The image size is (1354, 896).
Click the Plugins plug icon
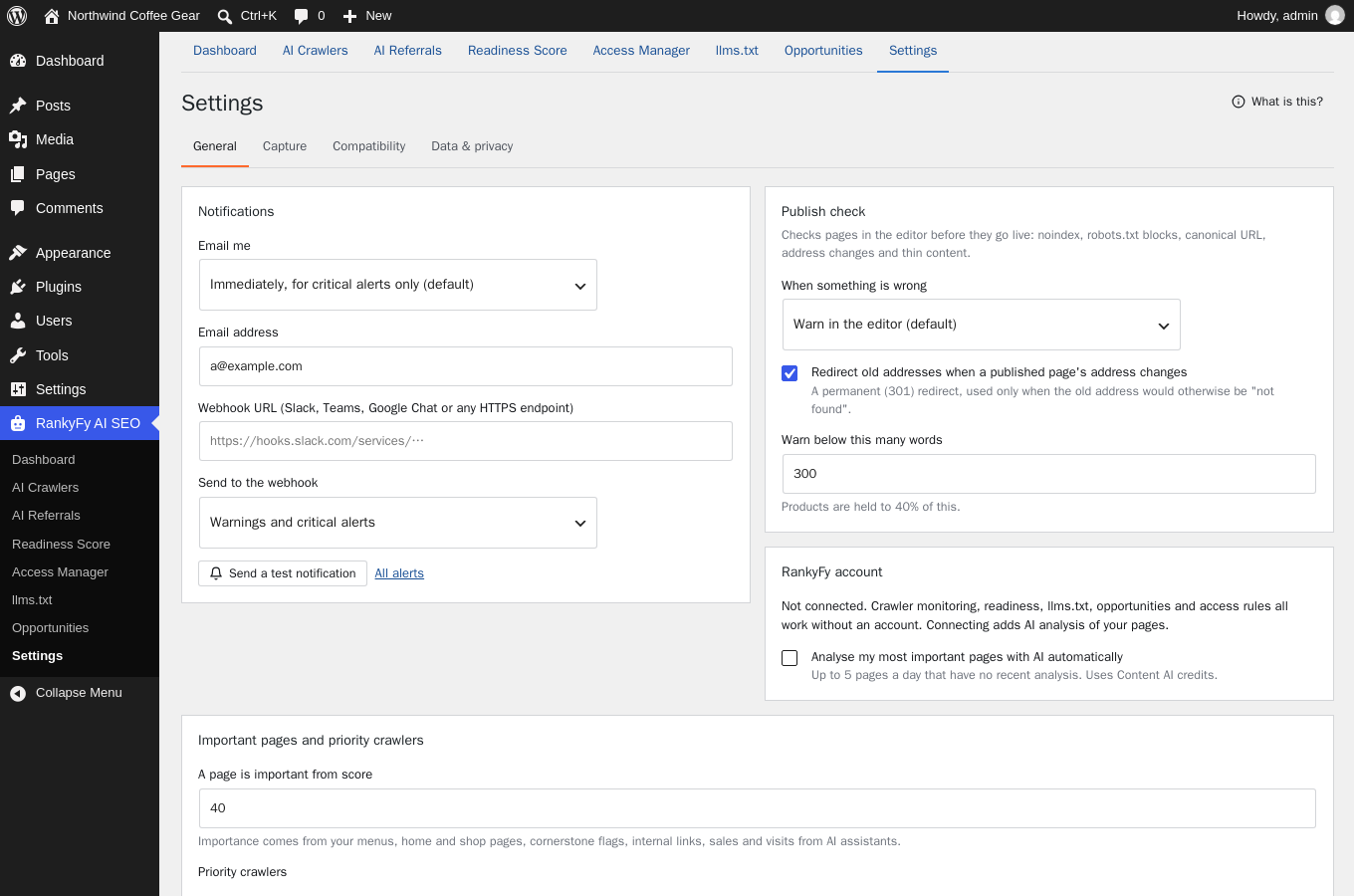[x=18, y=287]
